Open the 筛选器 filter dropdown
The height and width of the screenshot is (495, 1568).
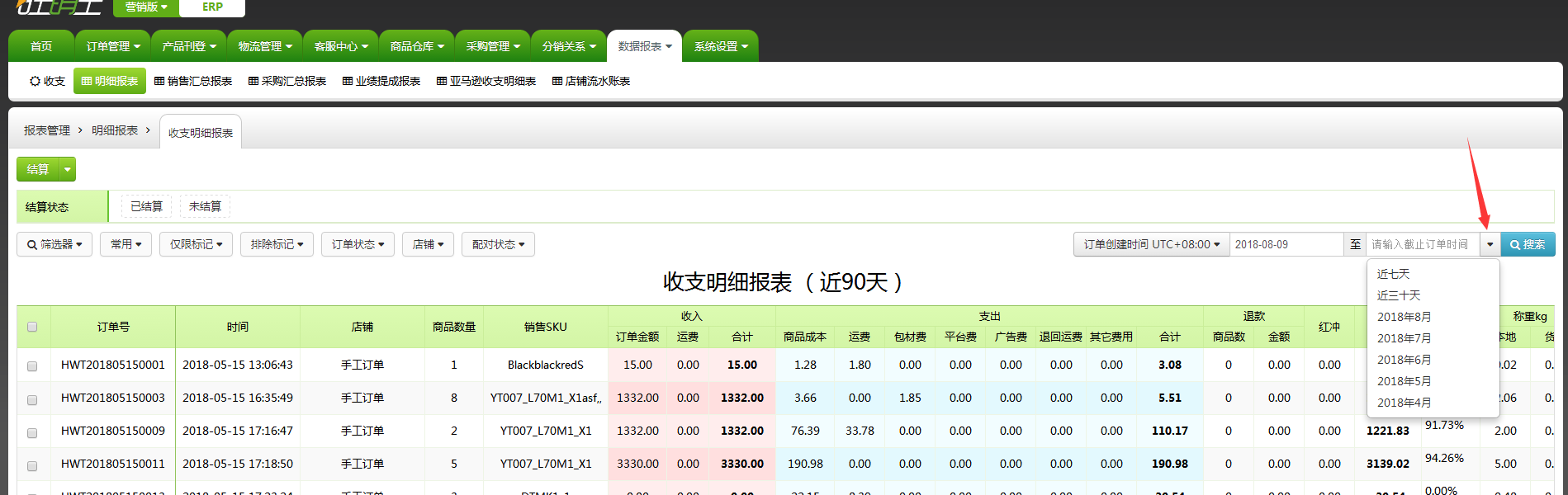54,244
